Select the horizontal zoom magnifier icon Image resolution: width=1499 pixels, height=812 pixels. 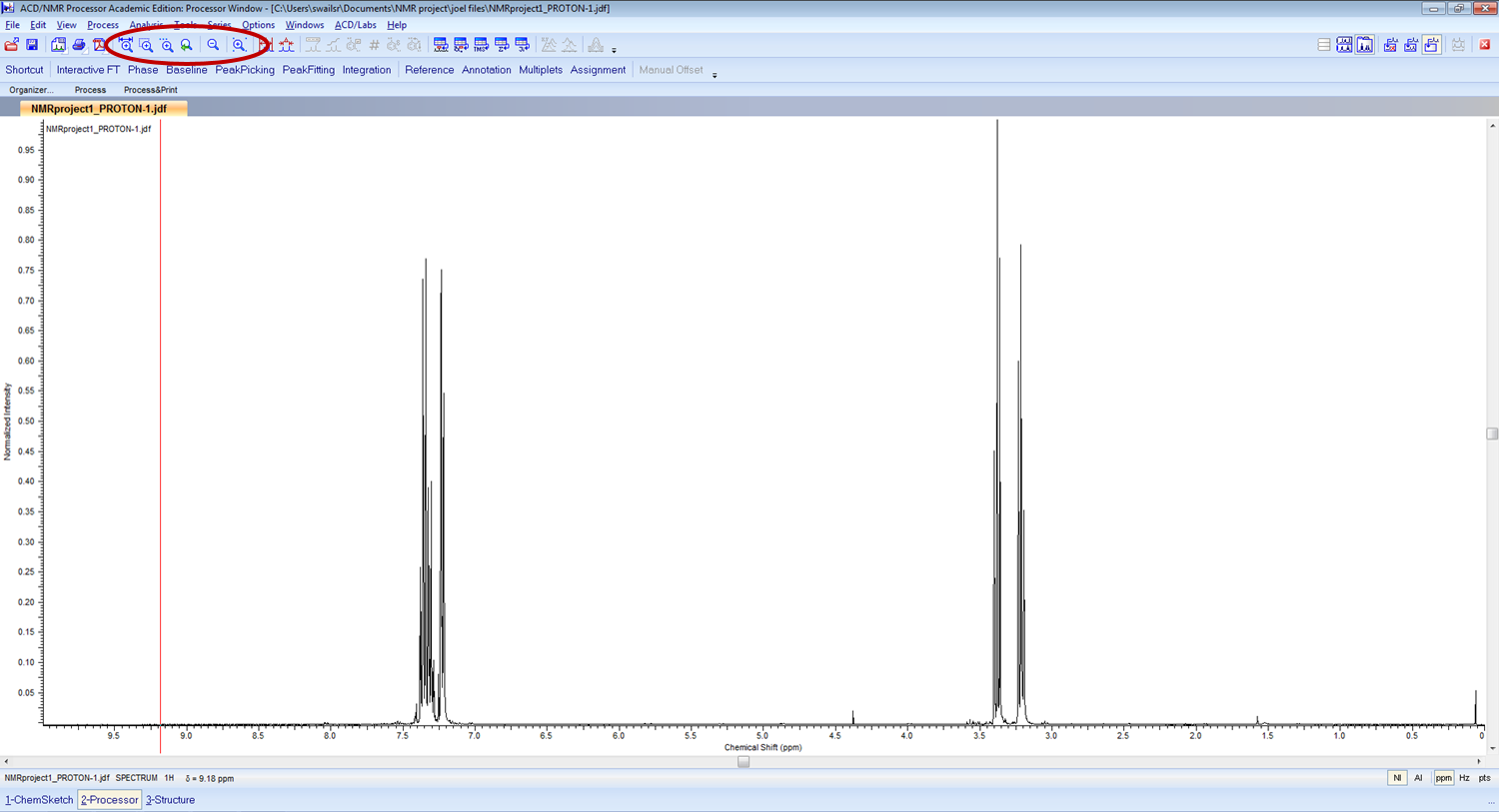click(126, 45)
